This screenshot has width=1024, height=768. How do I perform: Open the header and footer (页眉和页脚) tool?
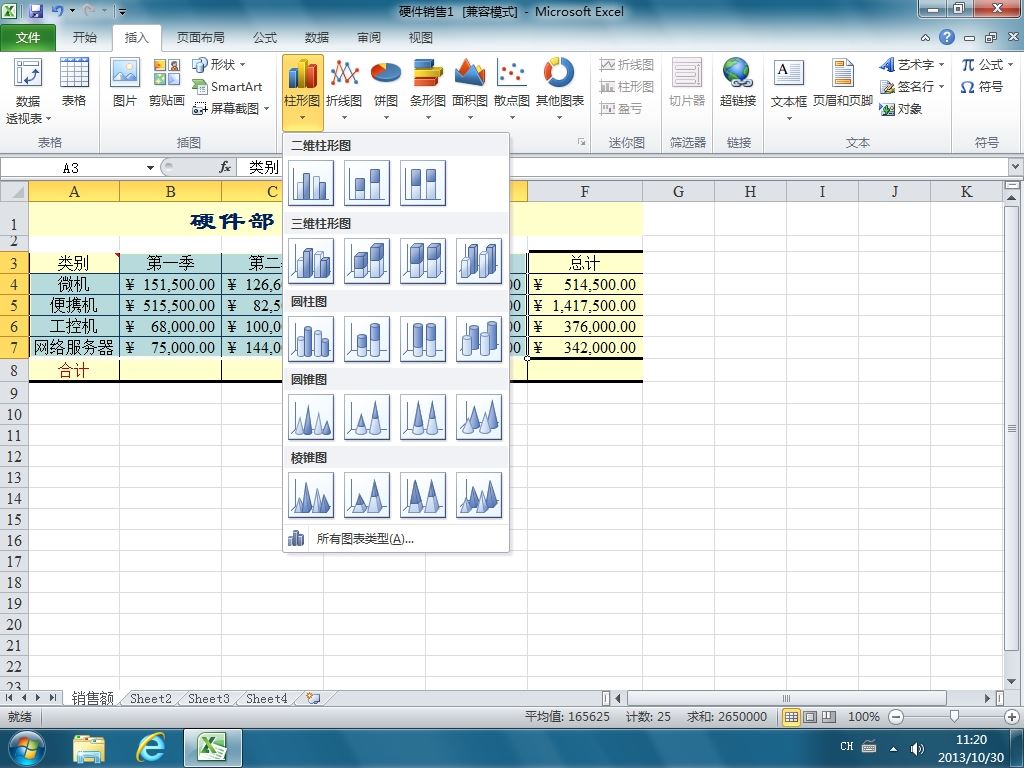tap(842, 83)
